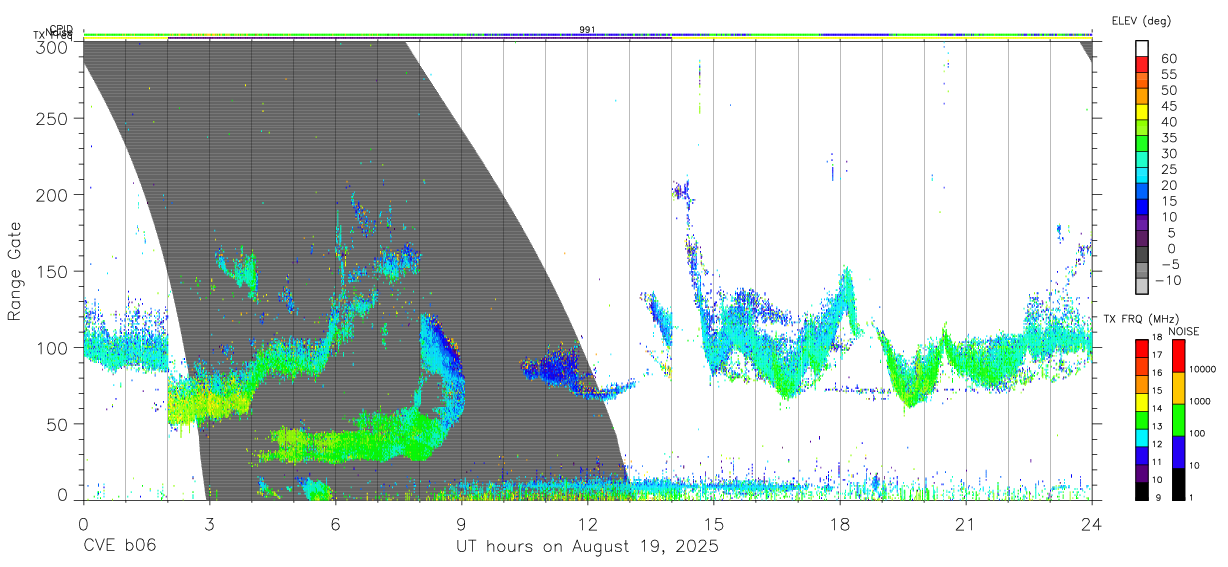Click the light gray bottom swatch of ELEV bar
The image size is (1228, 567).
1142,286
